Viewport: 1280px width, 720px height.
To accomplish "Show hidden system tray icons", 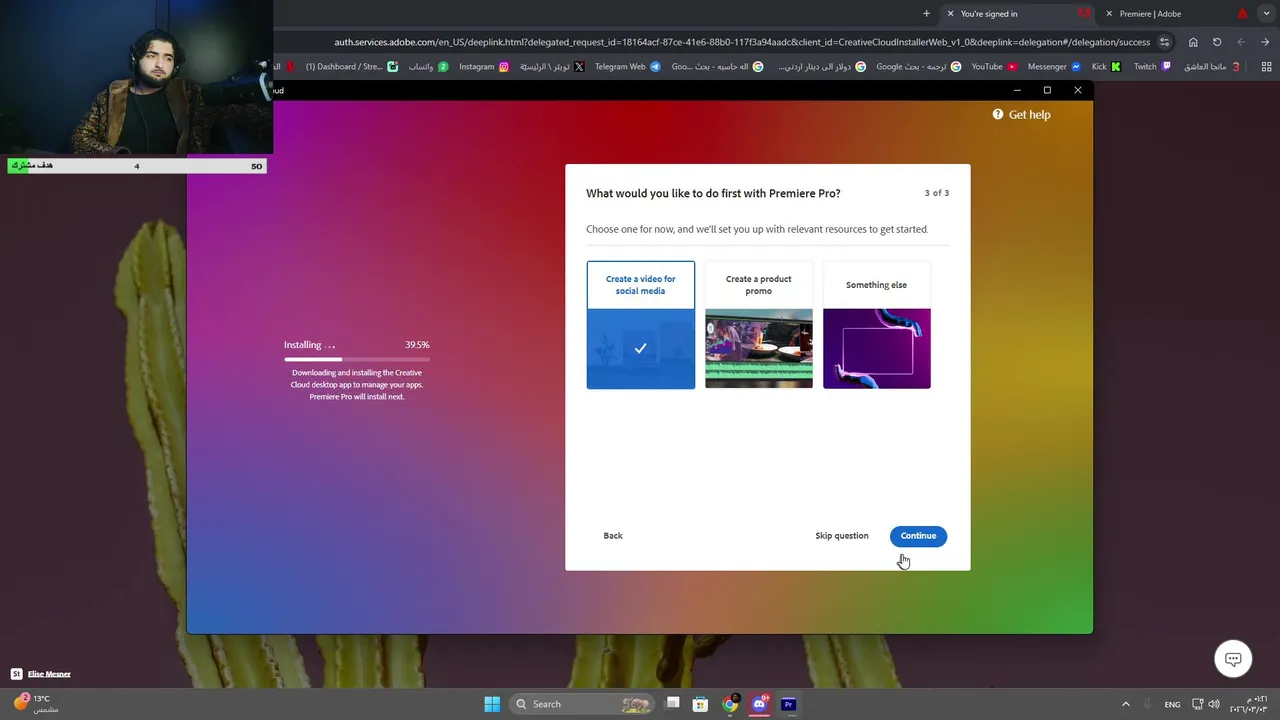I will 1125,704.
